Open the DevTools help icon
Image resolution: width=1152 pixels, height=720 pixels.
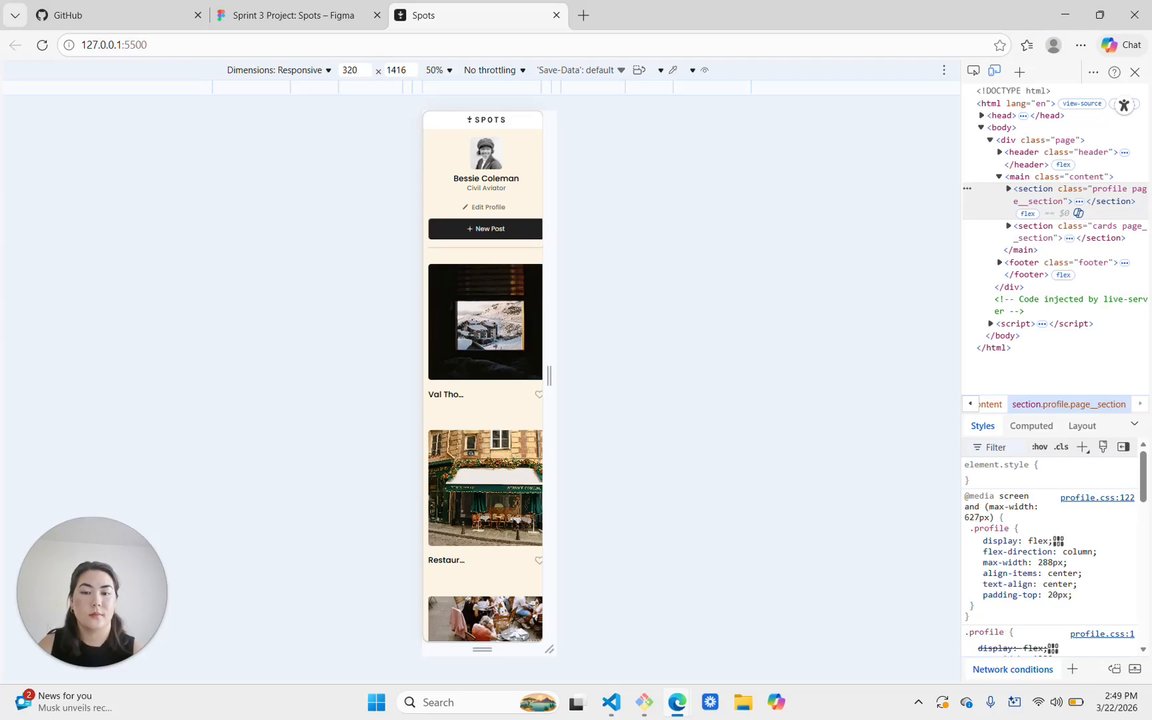coord(1115,72)
